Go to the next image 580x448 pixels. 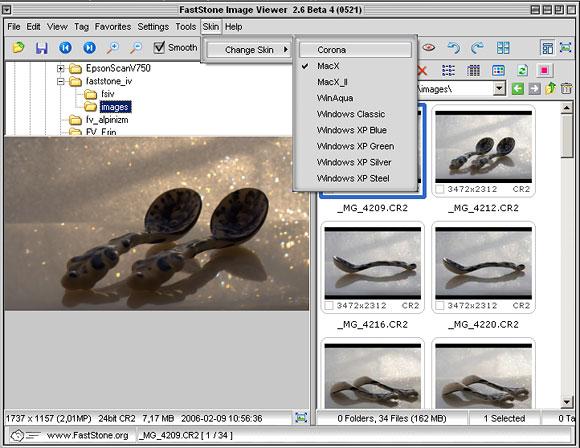click(90, 48)
